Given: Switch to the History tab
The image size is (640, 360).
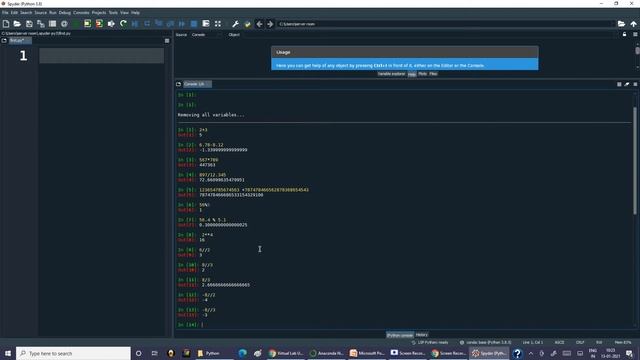Looking at the screenshot, I should click(x=422, y=335).
